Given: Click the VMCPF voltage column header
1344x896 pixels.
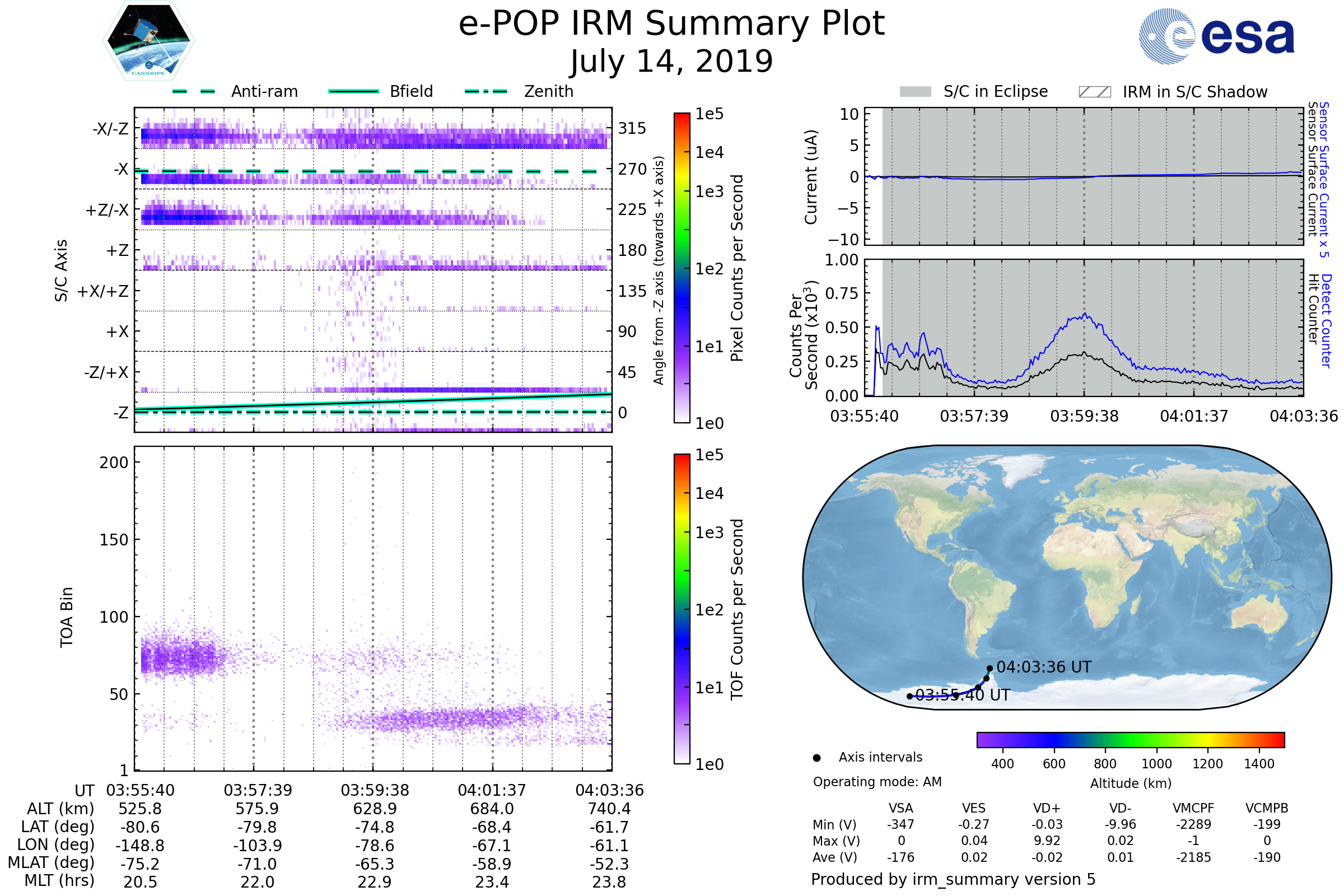Looking at the screenshot, I should [x=1193, y=808].
